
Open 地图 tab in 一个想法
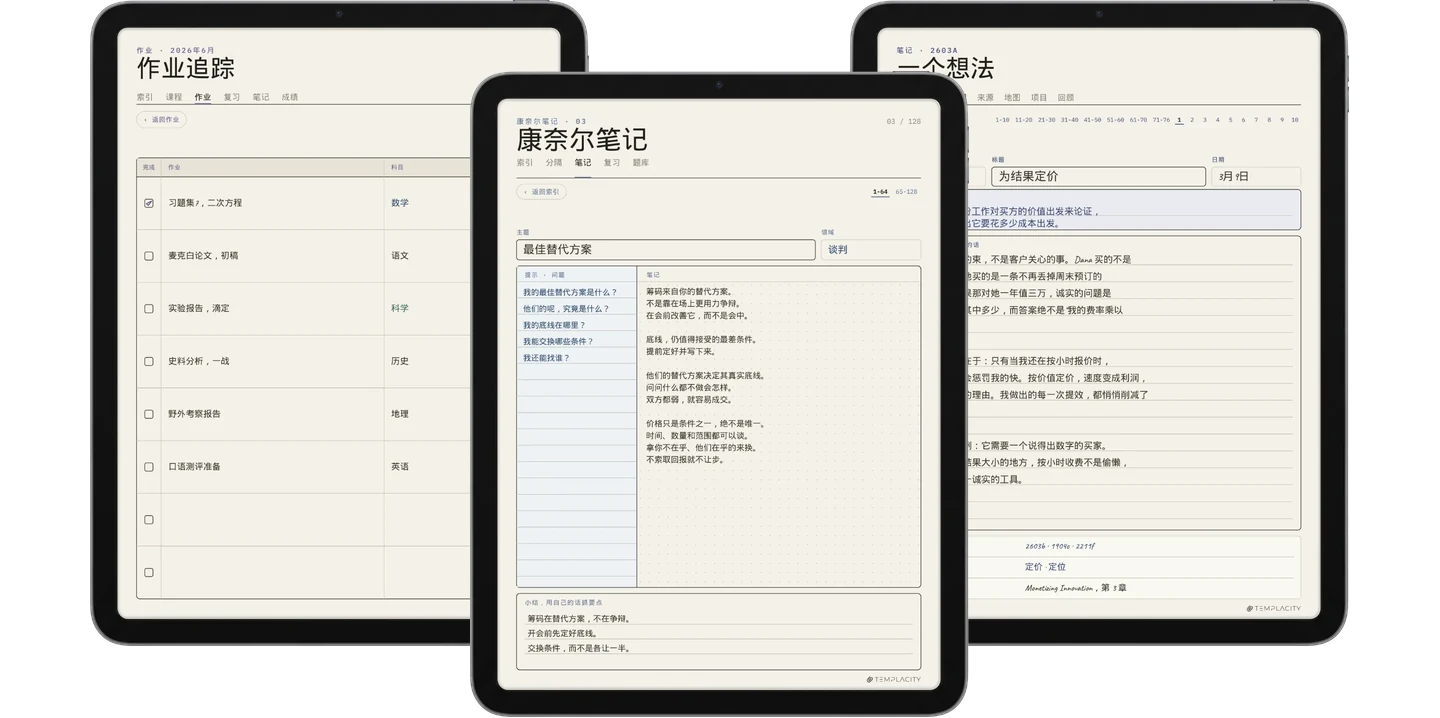click(x=1012, y=98)
